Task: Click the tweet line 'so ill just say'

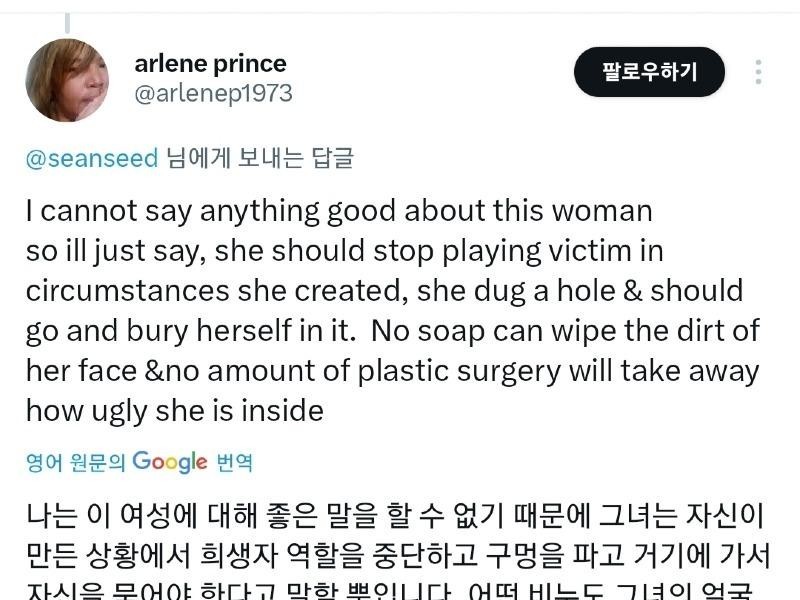Action: coord(344,251)
